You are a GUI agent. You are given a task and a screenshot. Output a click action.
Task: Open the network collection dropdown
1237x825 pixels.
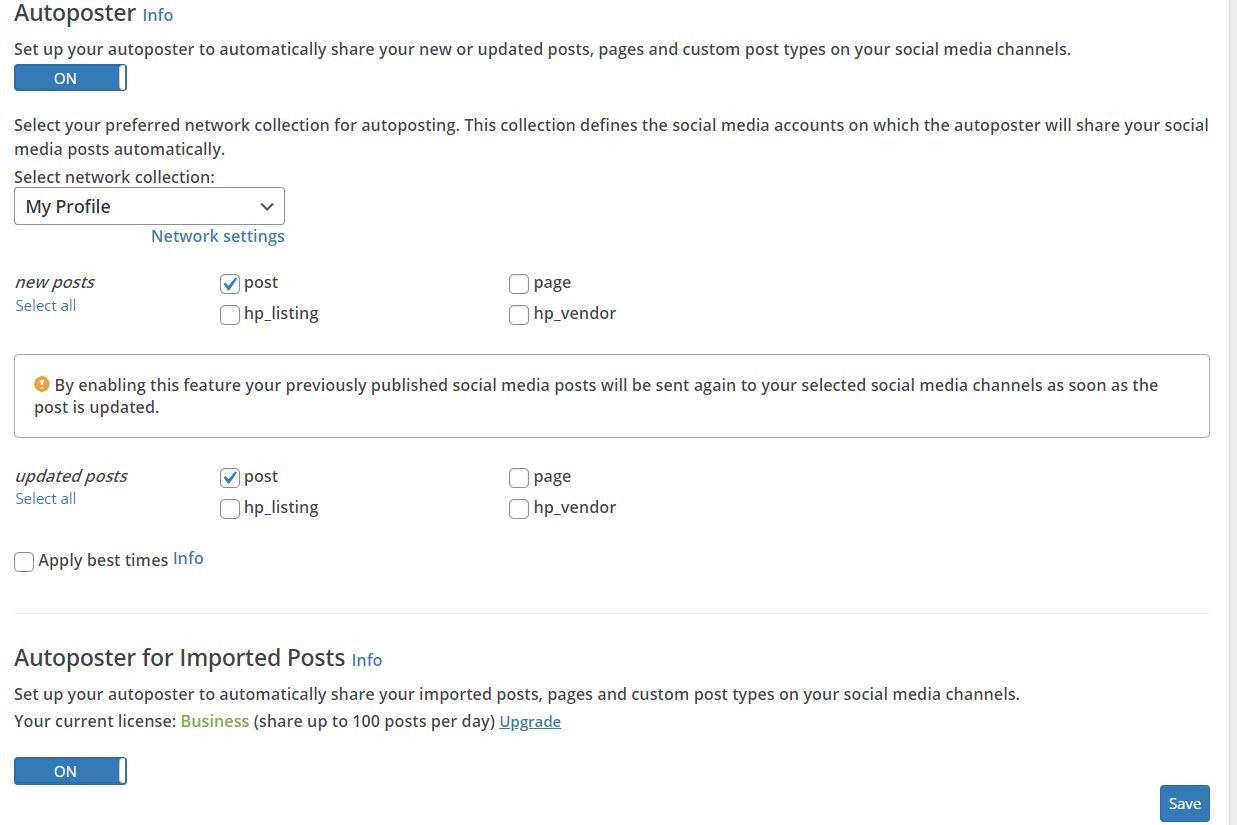pos(149,206)
